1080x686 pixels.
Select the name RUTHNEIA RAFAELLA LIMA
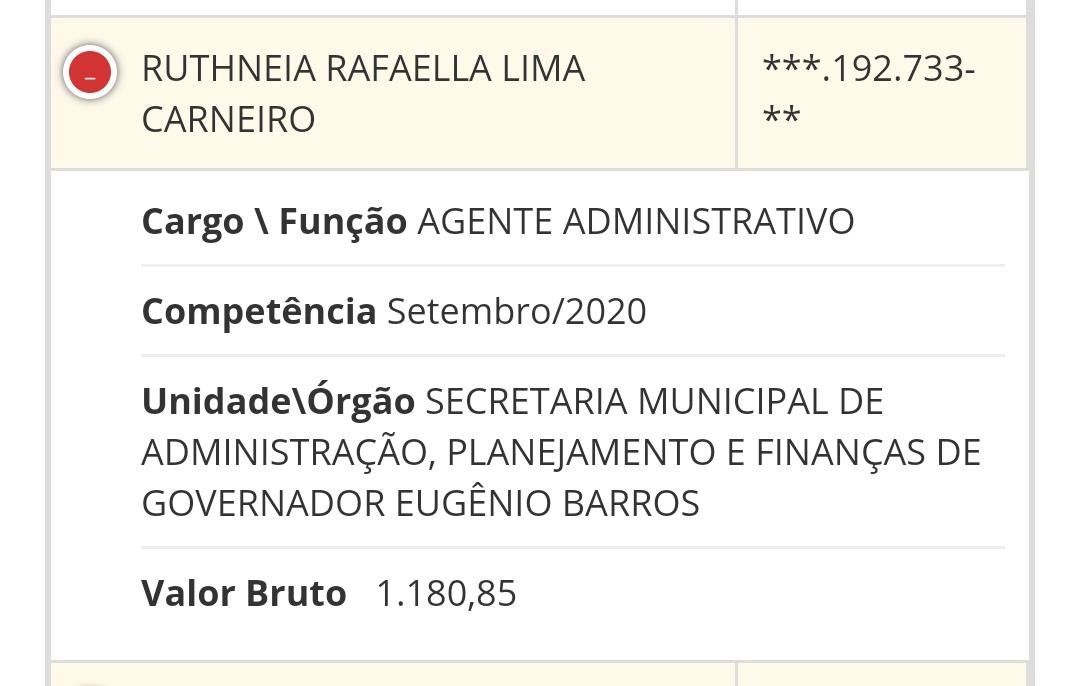point(364,69)
